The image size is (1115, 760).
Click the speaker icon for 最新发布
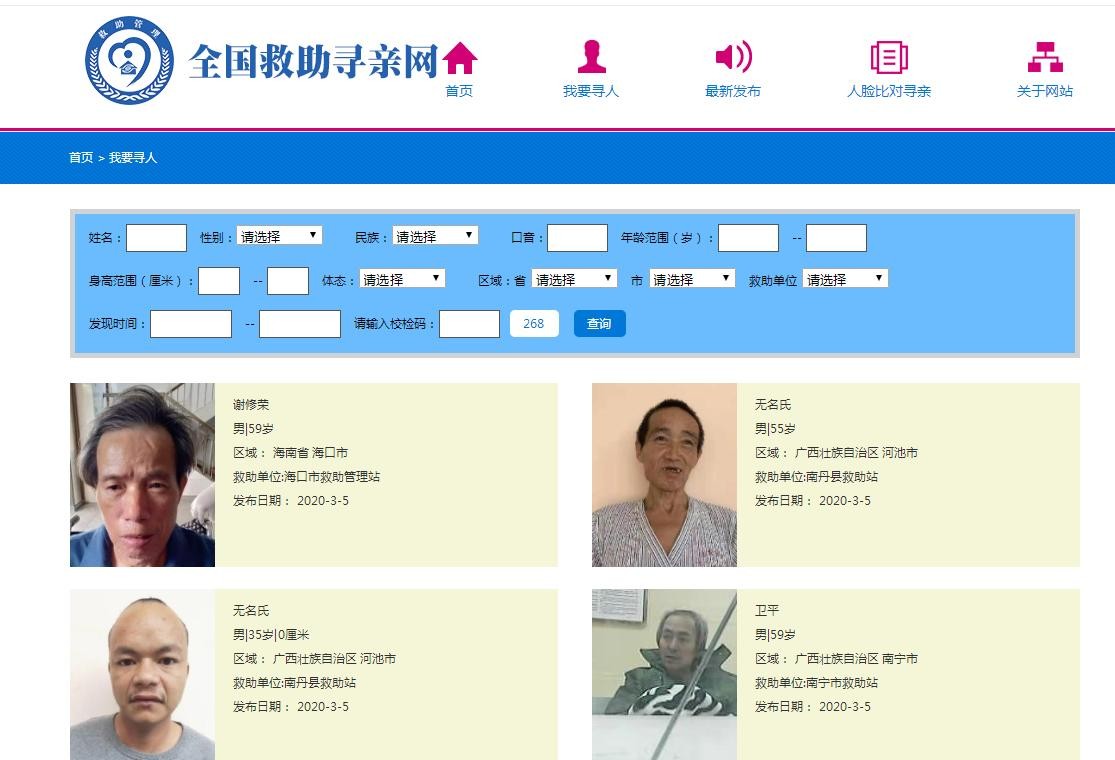(x=733, y=58)
